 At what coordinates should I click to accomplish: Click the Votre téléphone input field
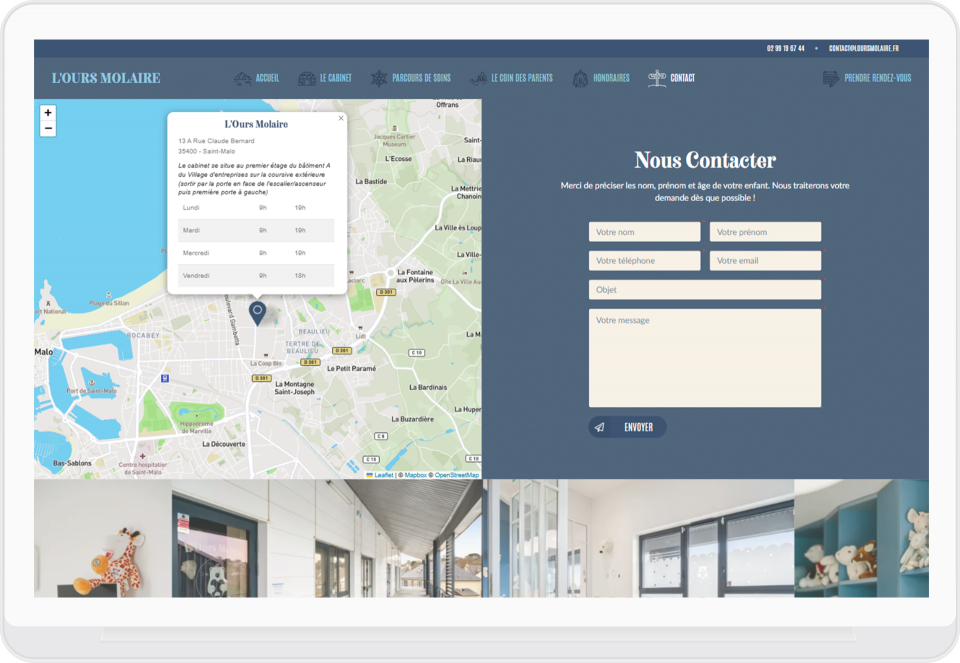coord(644,261)
